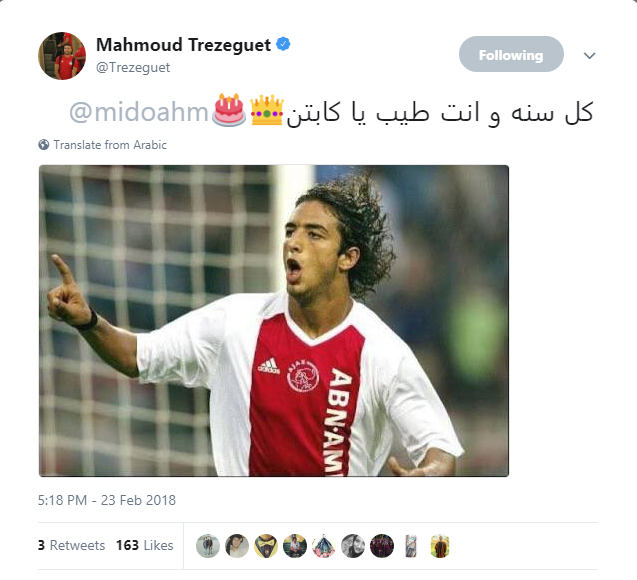Open the liker avatar of a man in a brown coat
Screen dimensions: 637x580
[440, 545]
